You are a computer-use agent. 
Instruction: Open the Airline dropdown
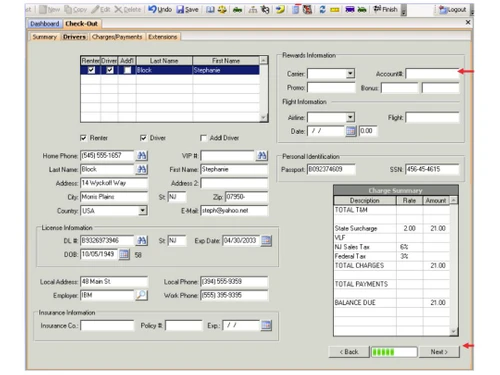pyautogui.click(x=350, y=117)
